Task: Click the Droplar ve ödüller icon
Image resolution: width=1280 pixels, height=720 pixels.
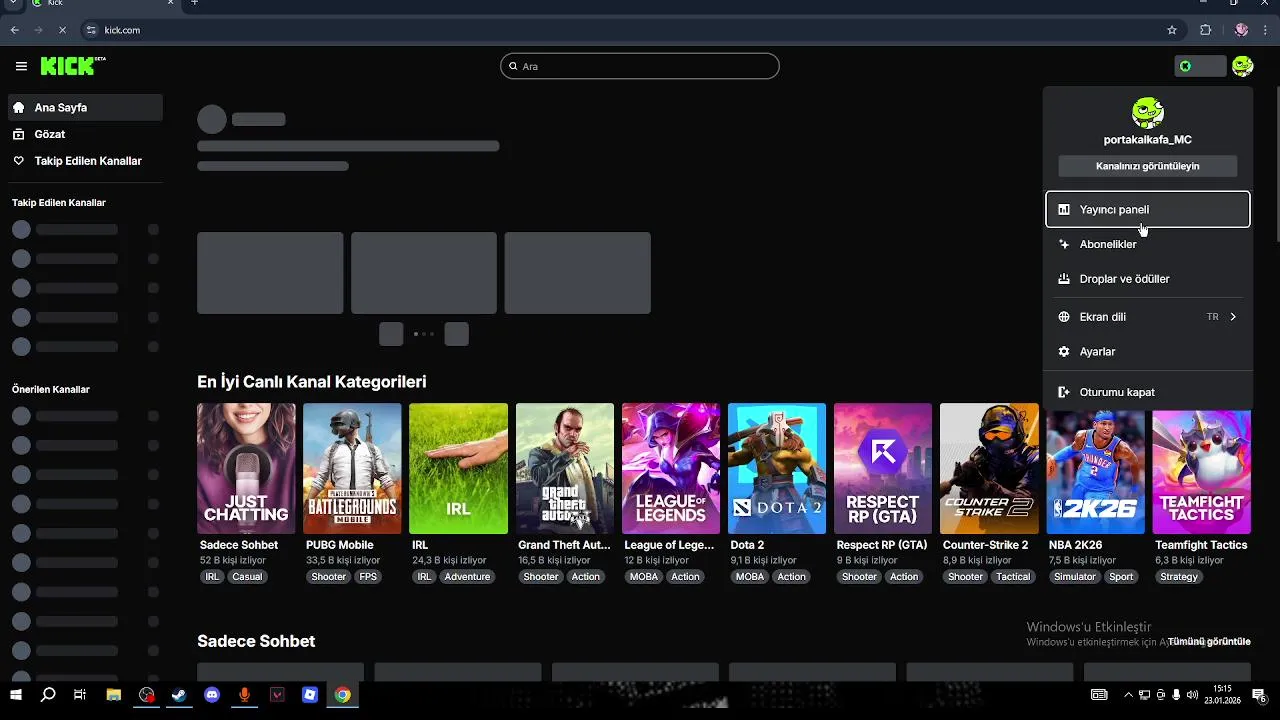Action: (1064, 279)
